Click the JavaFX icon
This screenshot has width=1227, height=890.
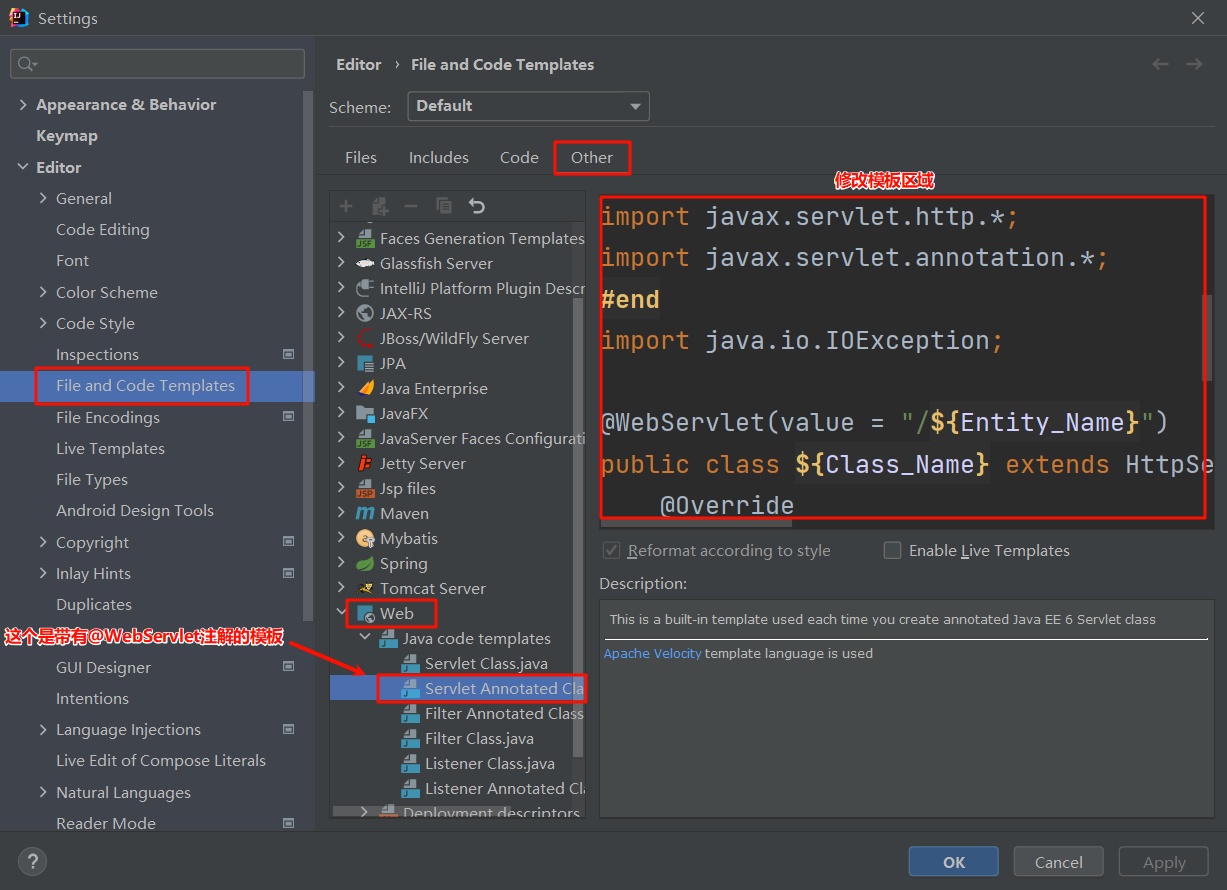pos(365,413)
